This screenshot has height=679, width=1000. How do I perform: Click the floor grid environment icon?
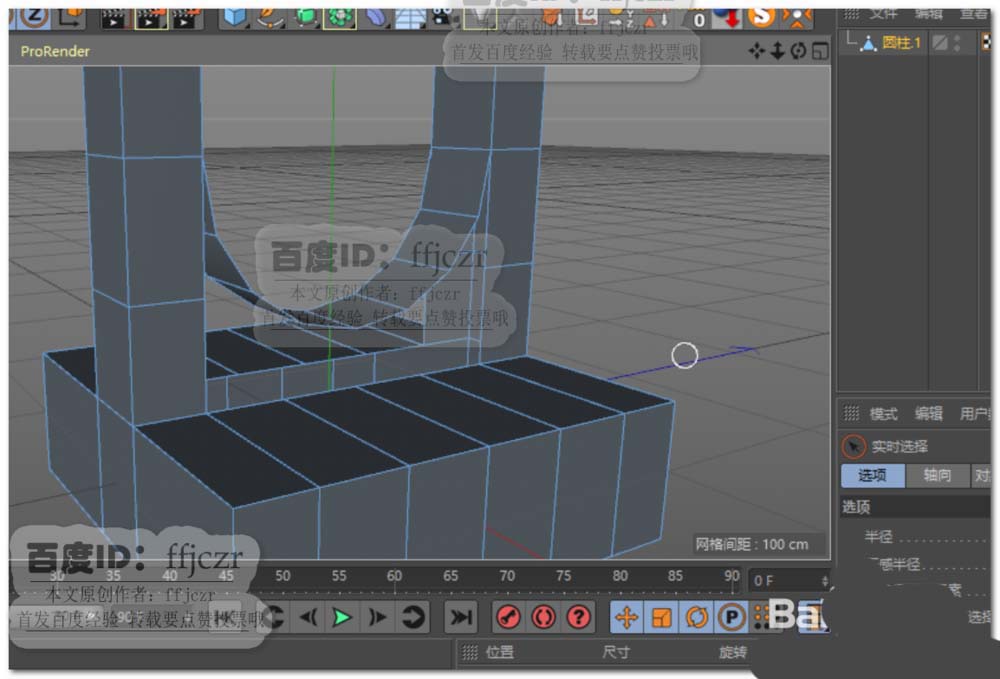tap(410, 18)
